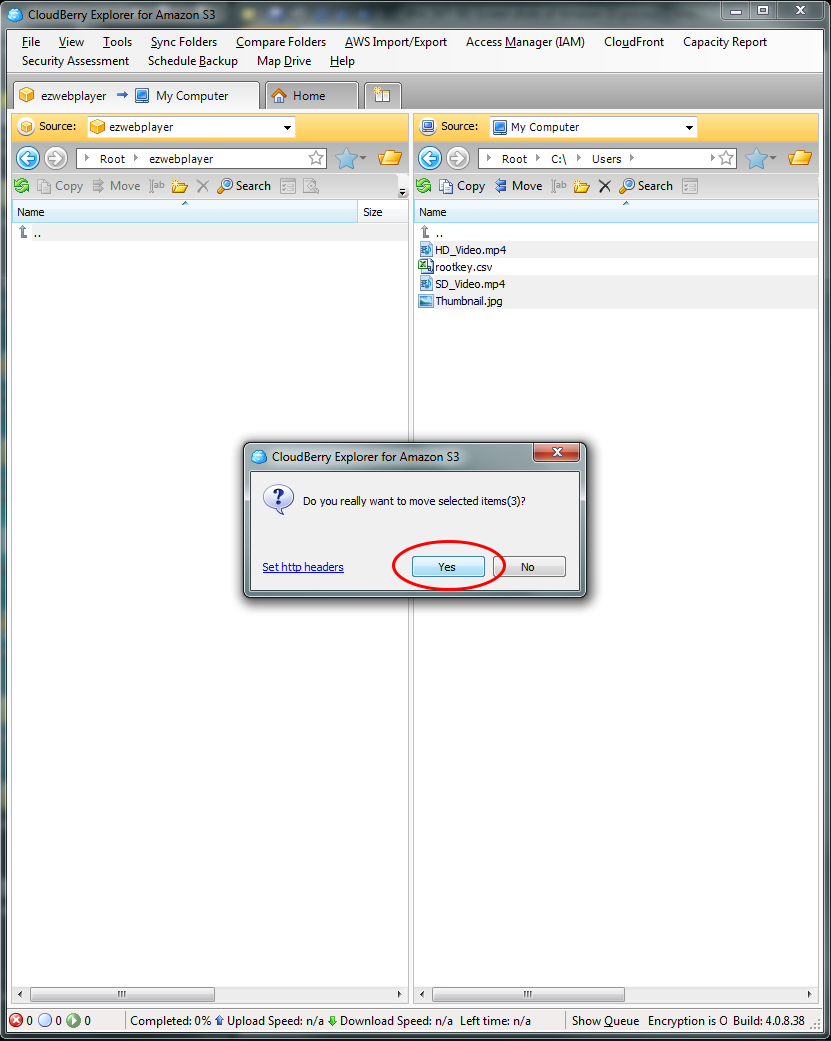Click Copy in the right pane toolbar

[x=462, y=187]
